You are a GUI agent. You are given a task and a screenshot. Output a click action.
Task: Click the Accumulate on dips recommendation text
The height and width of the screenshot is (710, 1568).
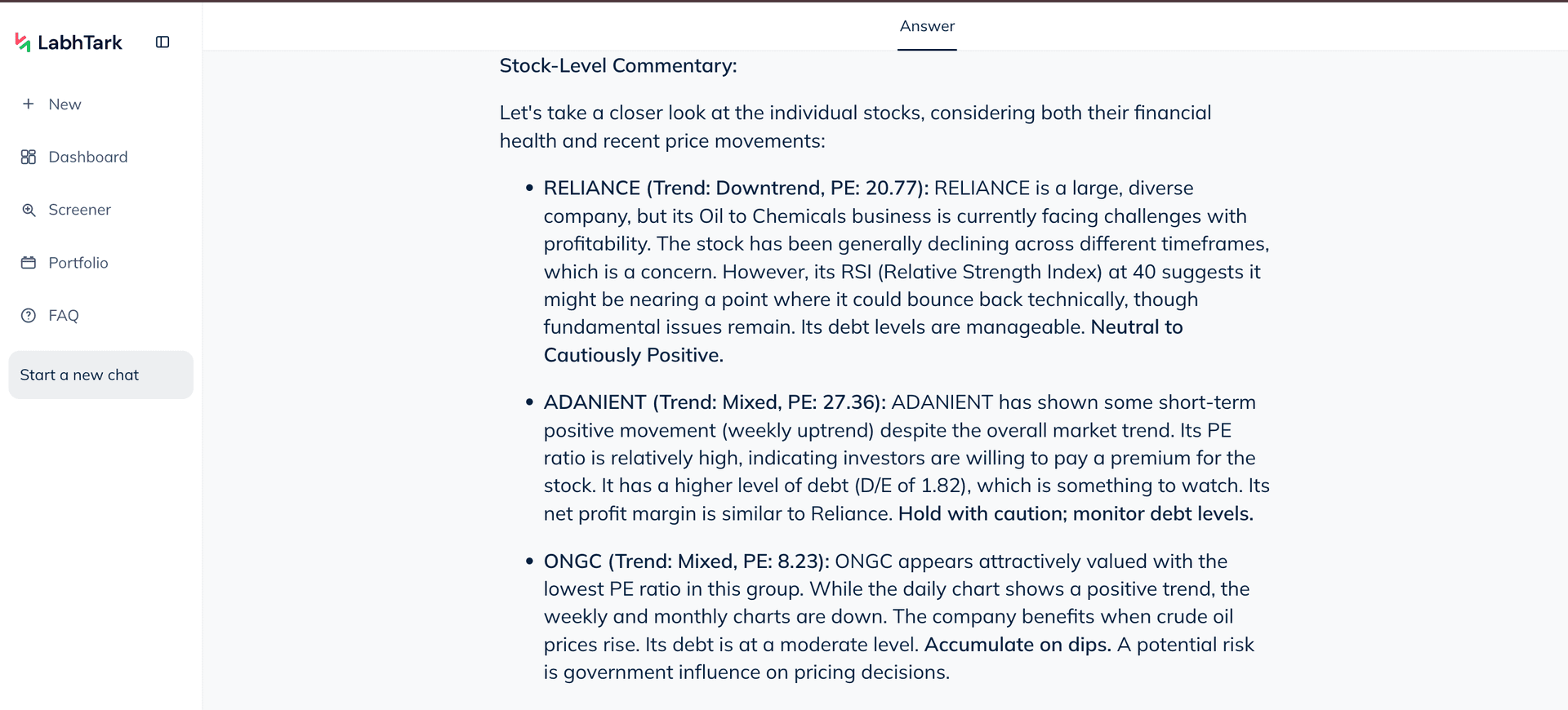coord(1018,645)
